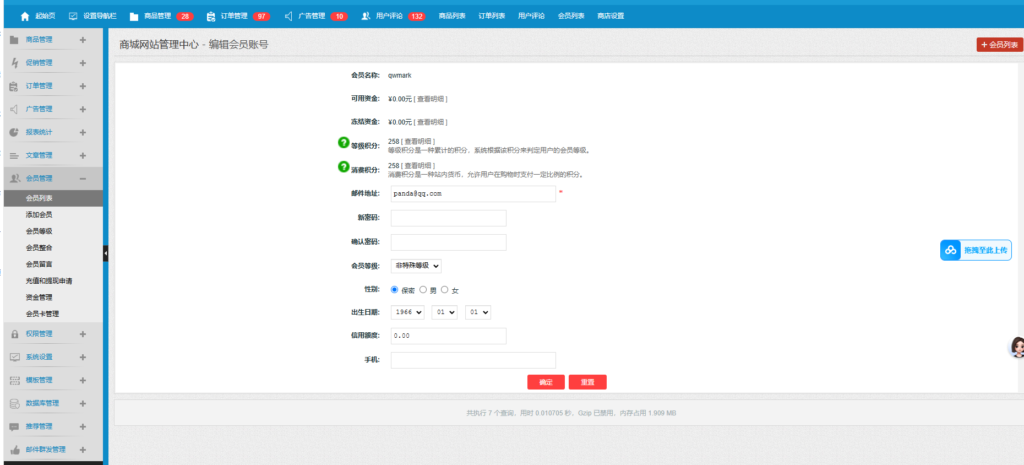Click the sidebar 订单管理 clipboard icon
This screenshot has height=465, width=1024.
(14, 86)
